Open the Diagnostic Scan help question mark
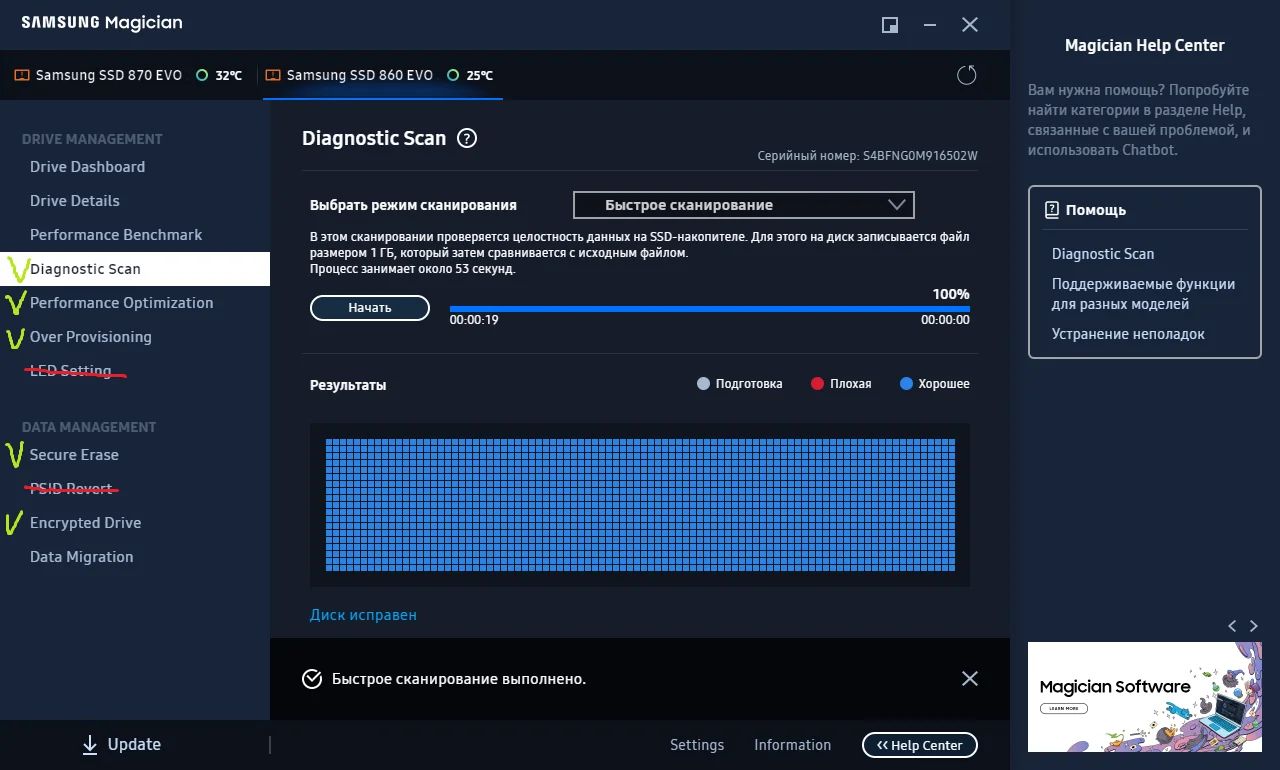1280x770 pixels. [x=467, y=139]
